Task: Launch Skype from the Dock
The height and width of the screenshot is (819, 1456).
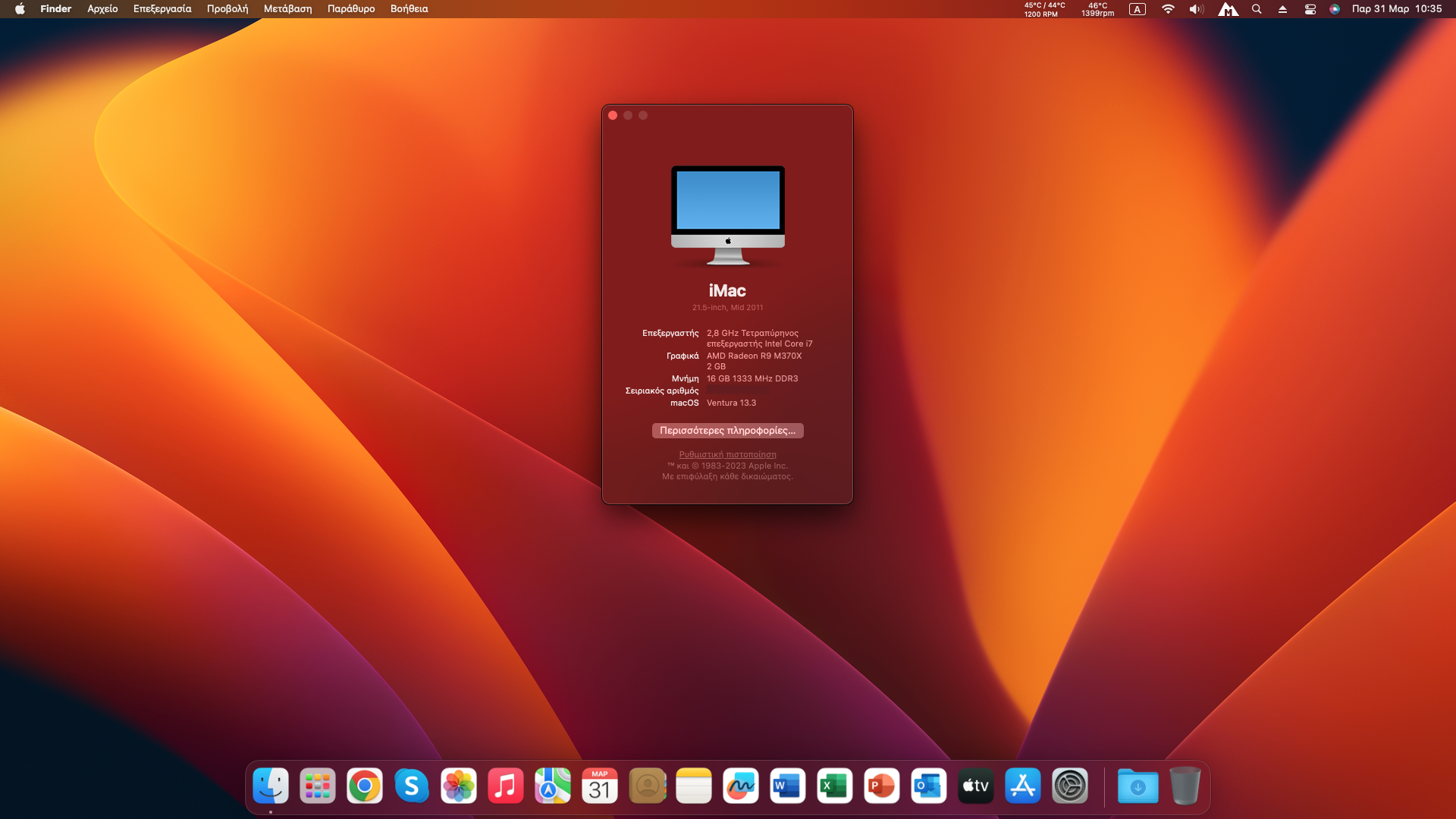Action: click(x=412, y=786)
